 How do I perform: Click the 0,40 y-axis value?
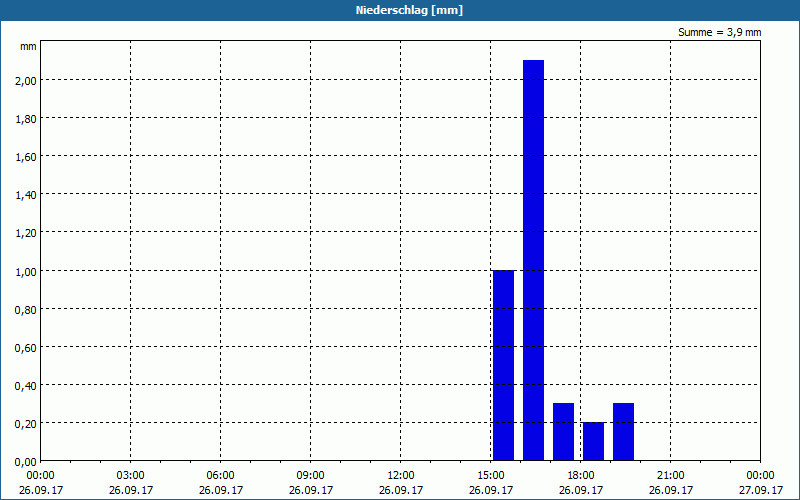coord(26,386)
